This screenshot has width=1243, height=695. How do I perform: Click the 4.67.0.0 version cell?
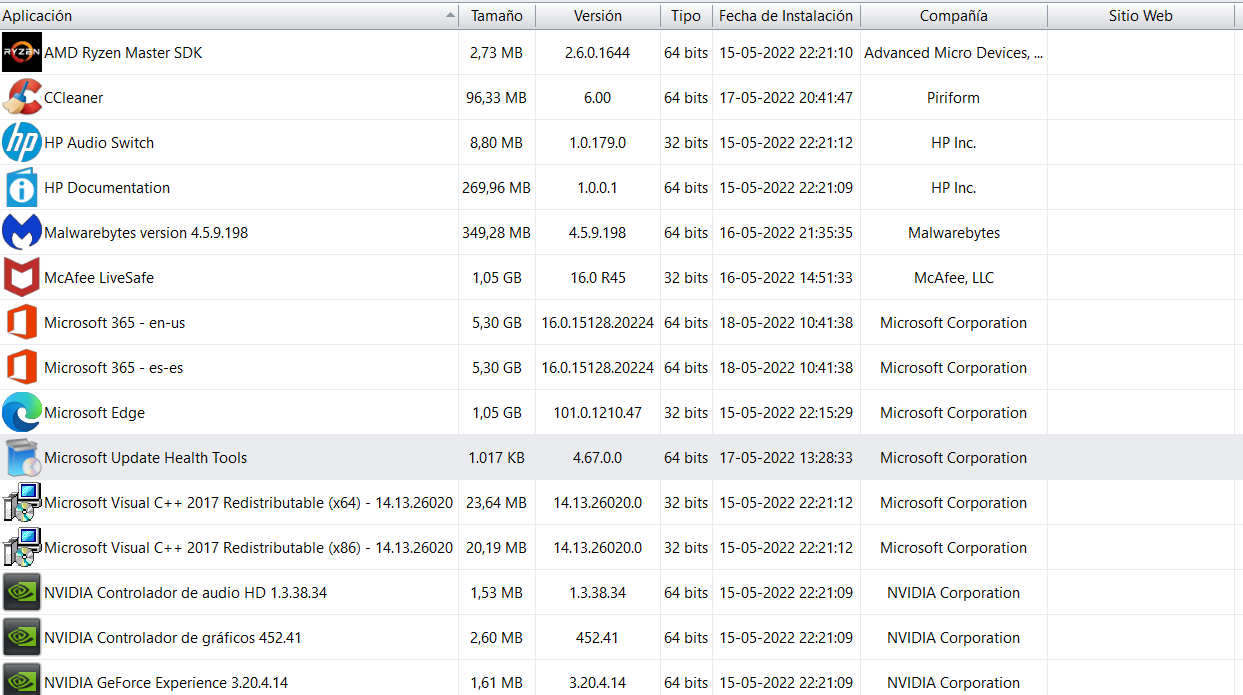[x=598, y=457]
